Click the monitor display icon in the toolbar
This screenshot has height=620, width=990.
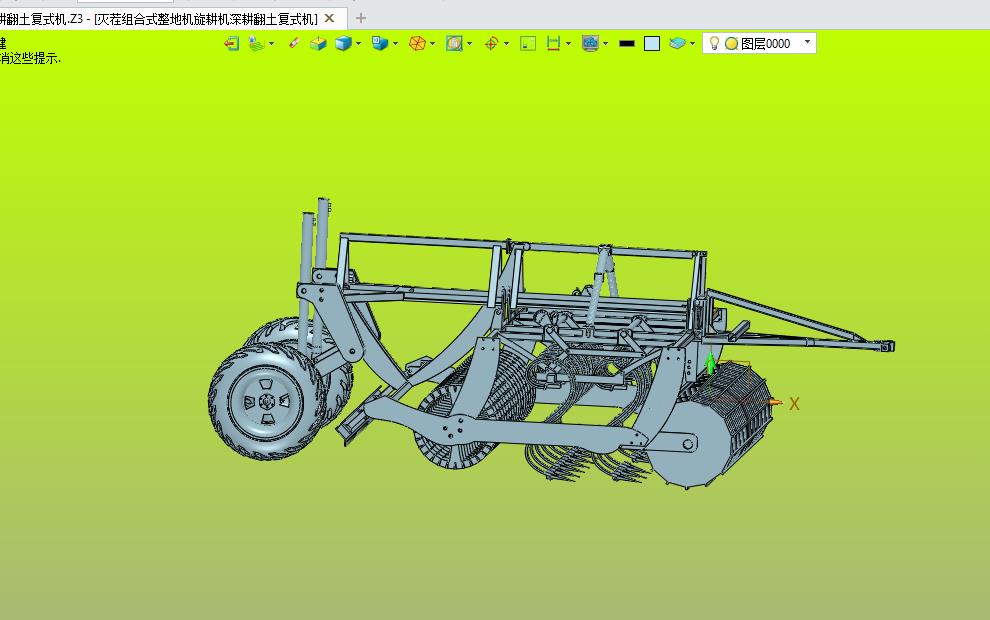tap(590, 43)
